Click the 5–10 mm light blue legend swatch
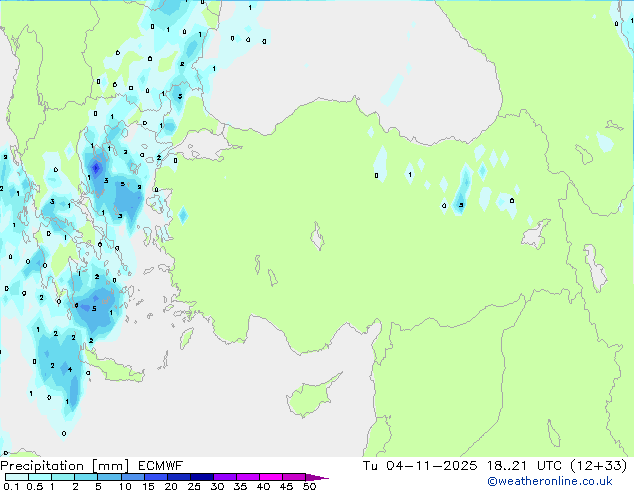 coord(109,477)
